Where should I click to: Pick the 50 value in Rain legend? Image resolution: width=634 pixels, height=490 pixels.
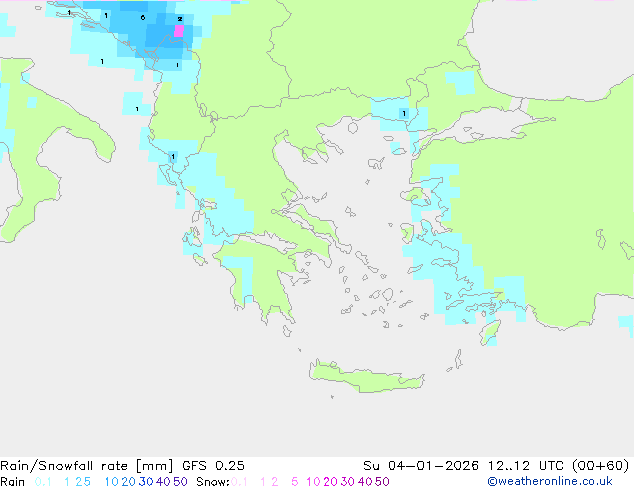click(180, 482)
